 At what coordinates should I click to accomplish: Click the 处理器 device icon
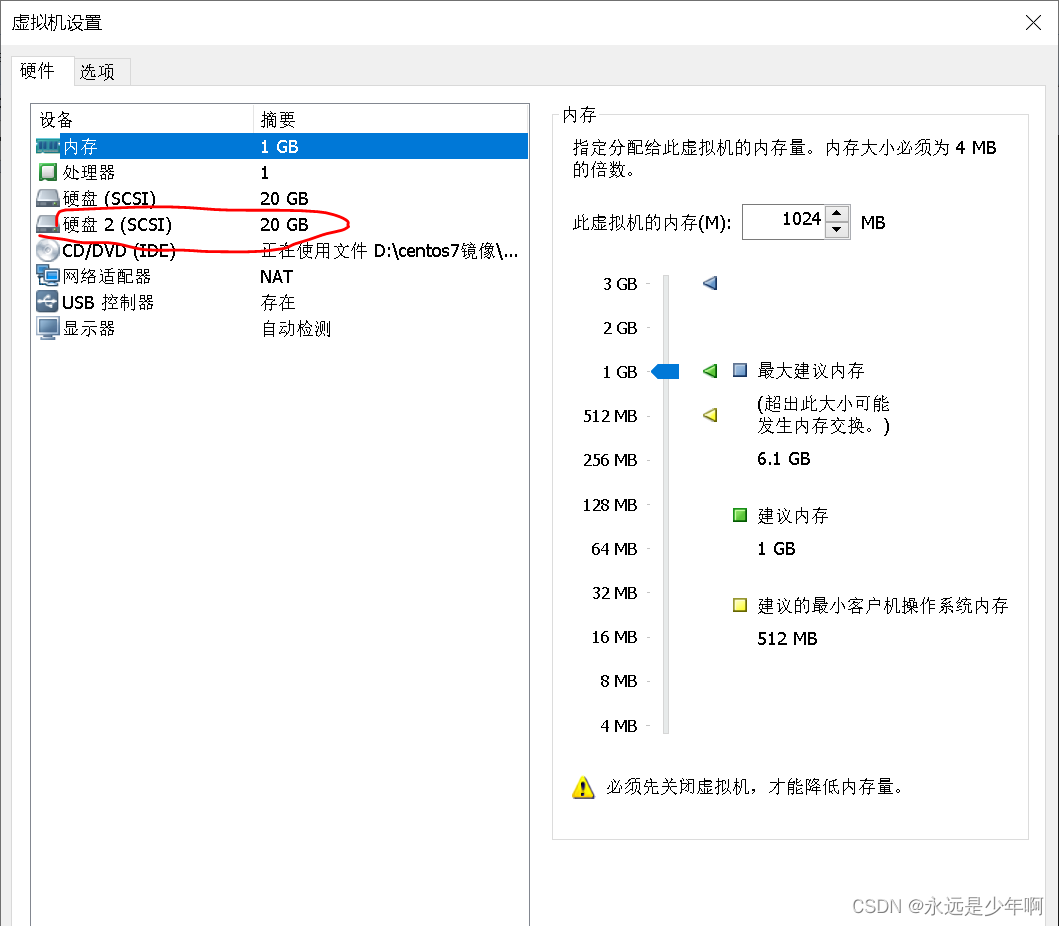click(x=47, y=172)
